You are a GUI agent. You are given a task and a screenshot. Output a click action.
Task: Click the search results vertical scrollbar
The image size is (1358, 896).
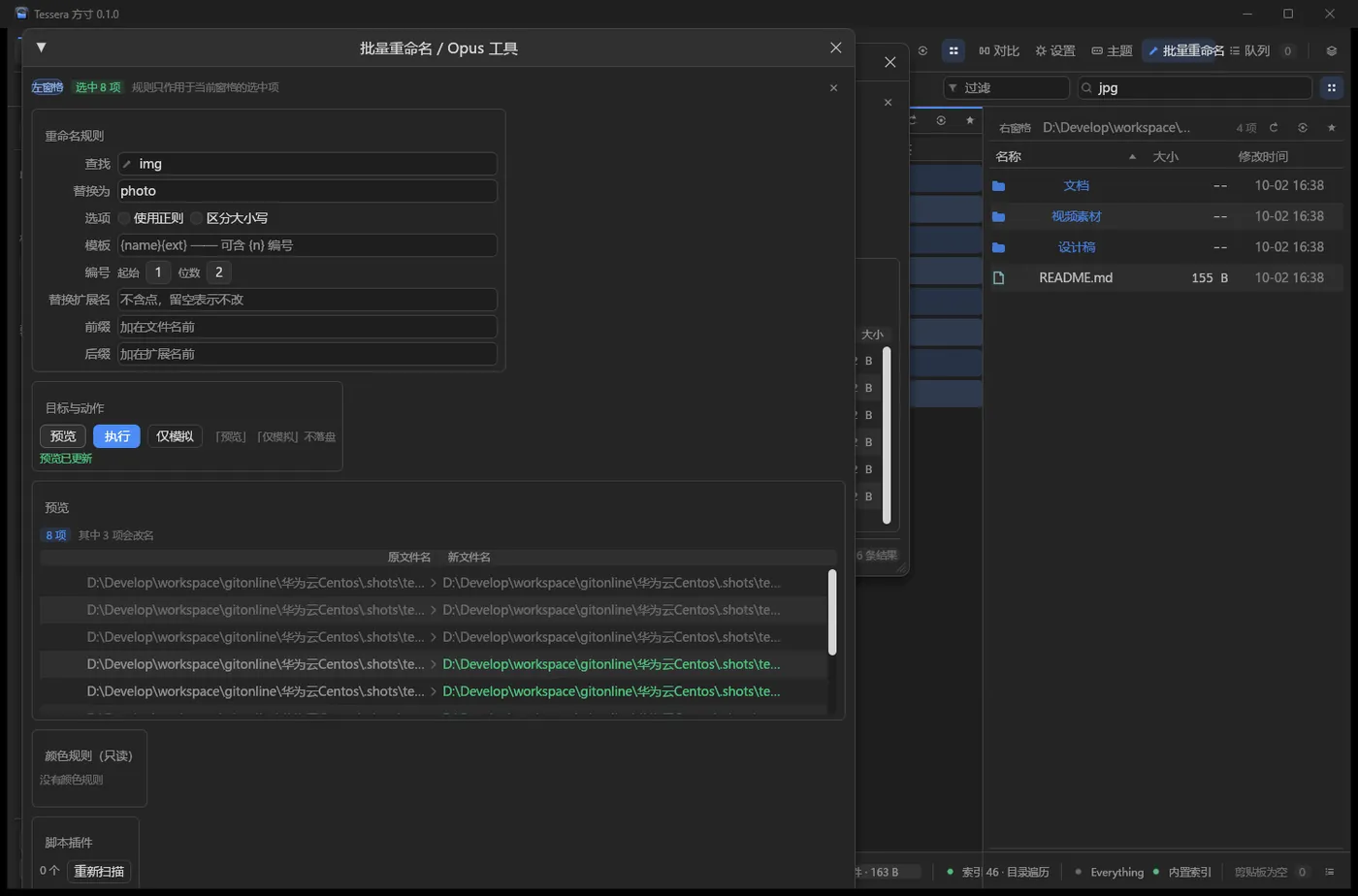coord(886,435)
